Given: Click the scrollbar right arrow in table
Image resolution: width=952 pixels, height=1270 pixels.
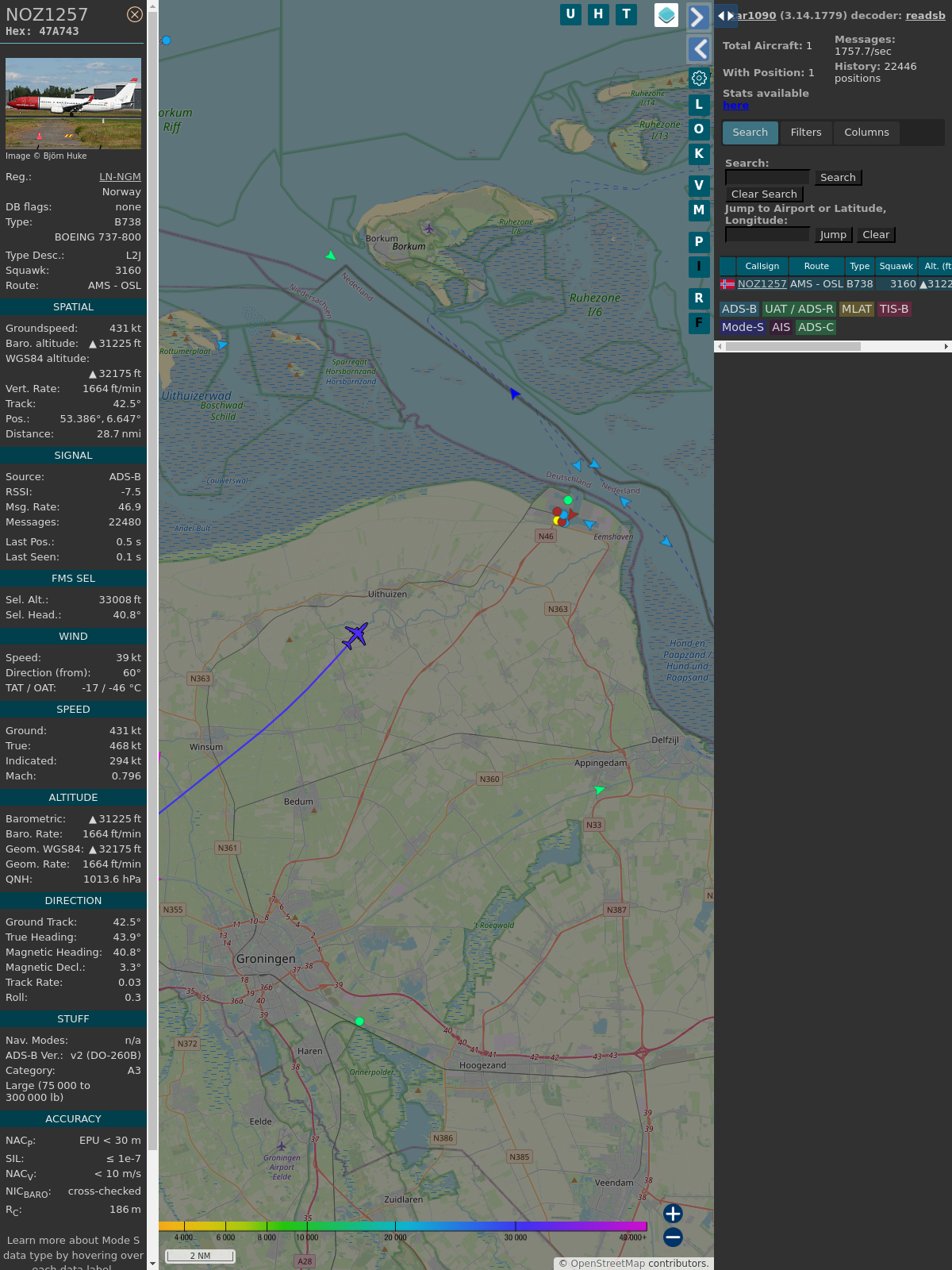Looking at the screenshot, I should 946,347.
